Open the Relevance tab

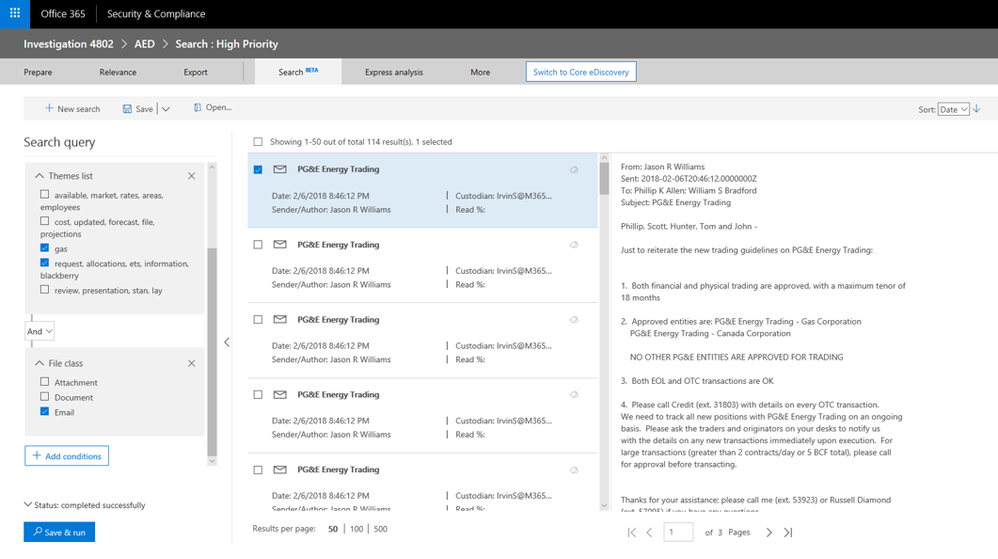tap(118, 72)
